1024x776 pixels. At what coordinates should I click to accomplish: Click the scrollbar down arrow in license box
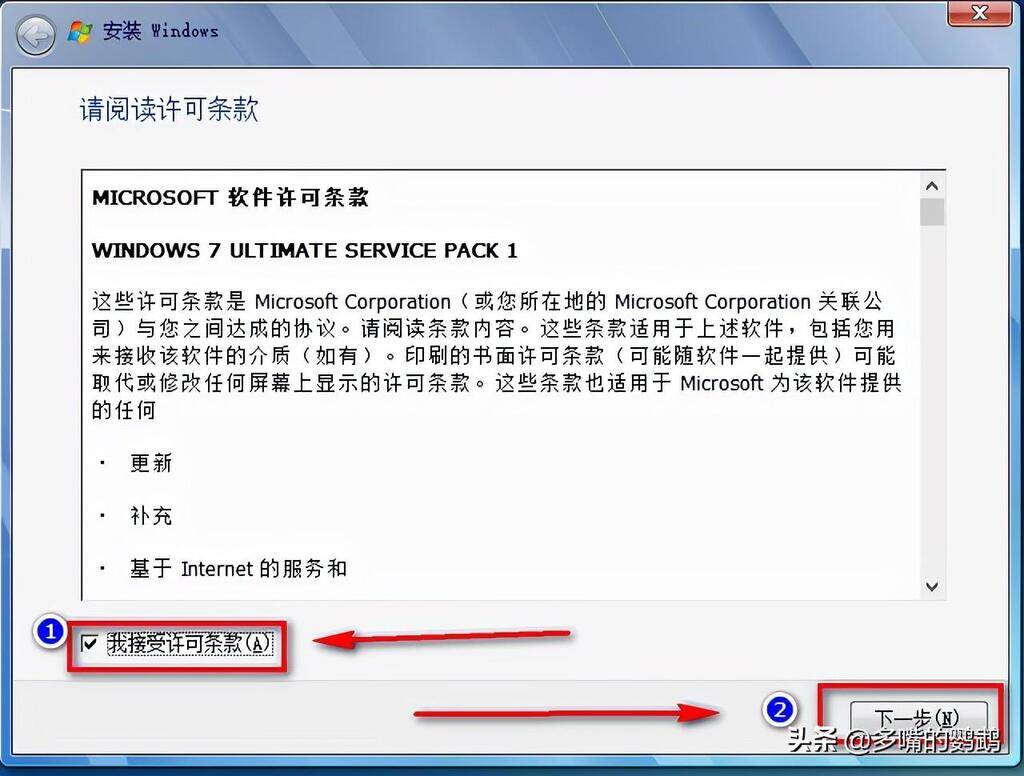click(932, 587)
